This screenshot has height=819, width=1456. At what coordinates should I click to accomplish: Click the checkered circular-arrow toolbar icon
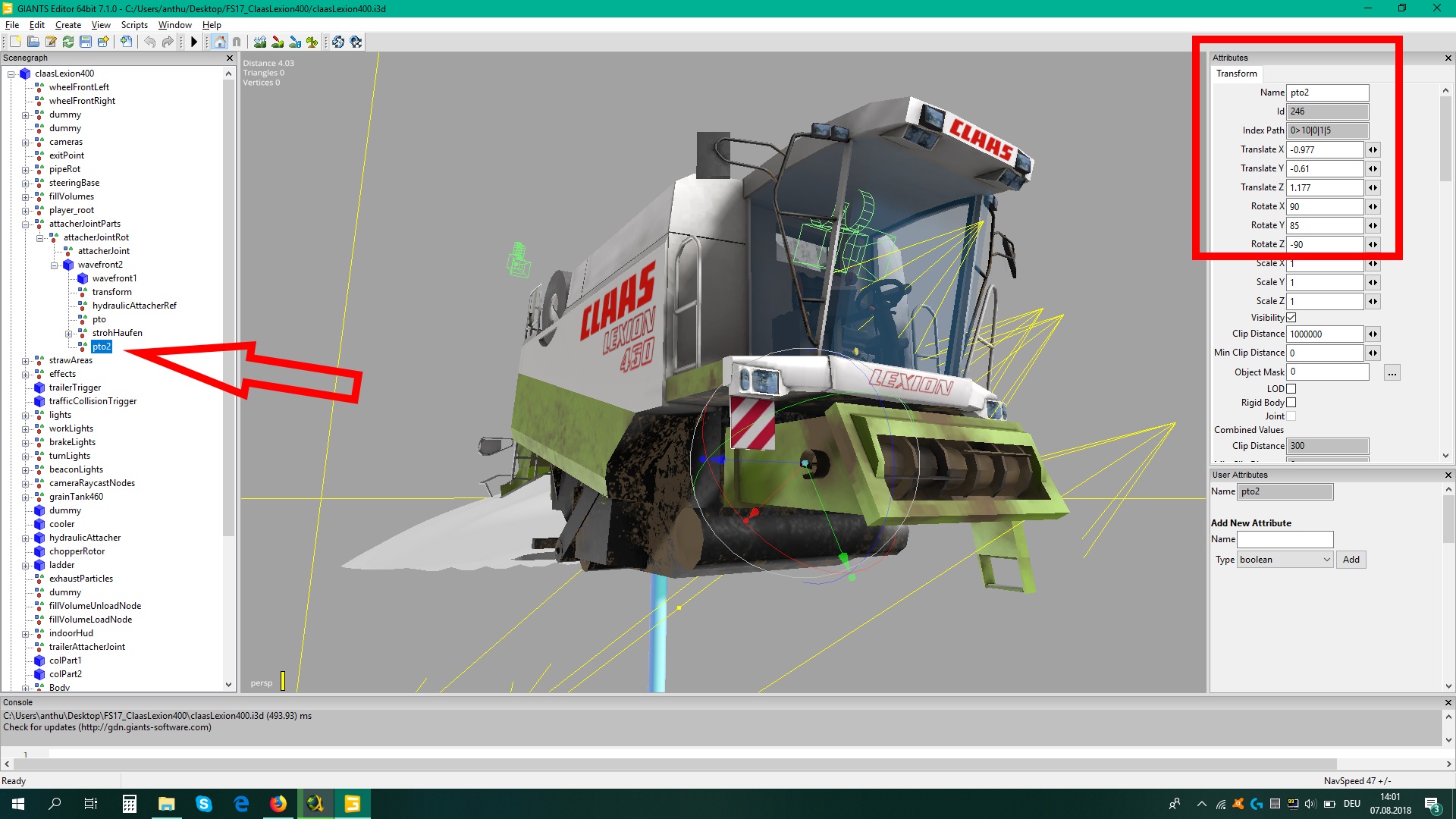point(356,42)
